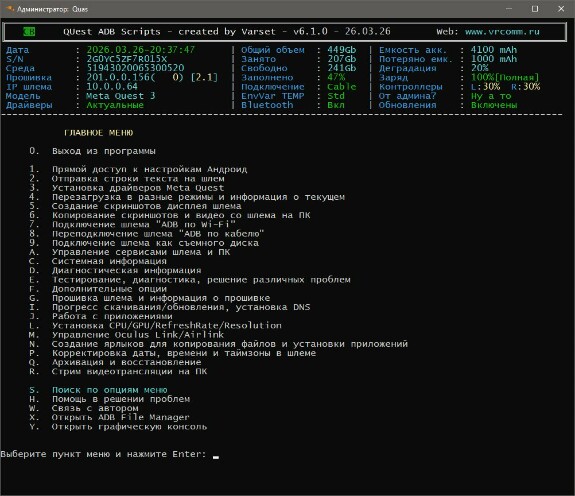Click the Cable connection type value
The width and height of the screenshot is (575, 496).
pos(341,87)
